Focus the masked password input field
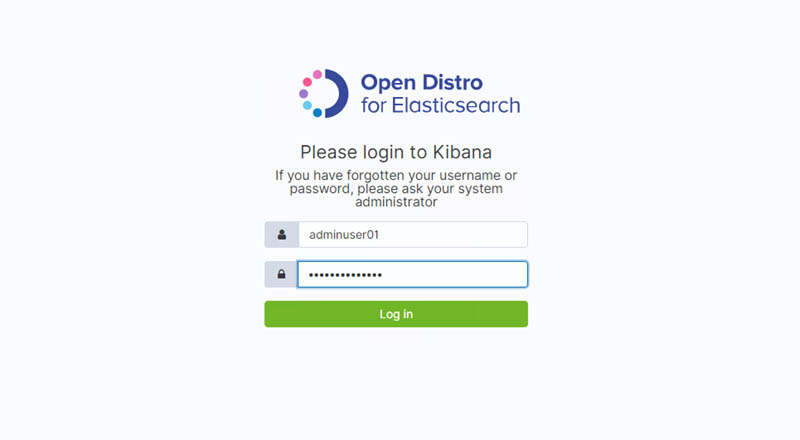The height and width of the screenshot is (440, 800). tap(413, 274)
